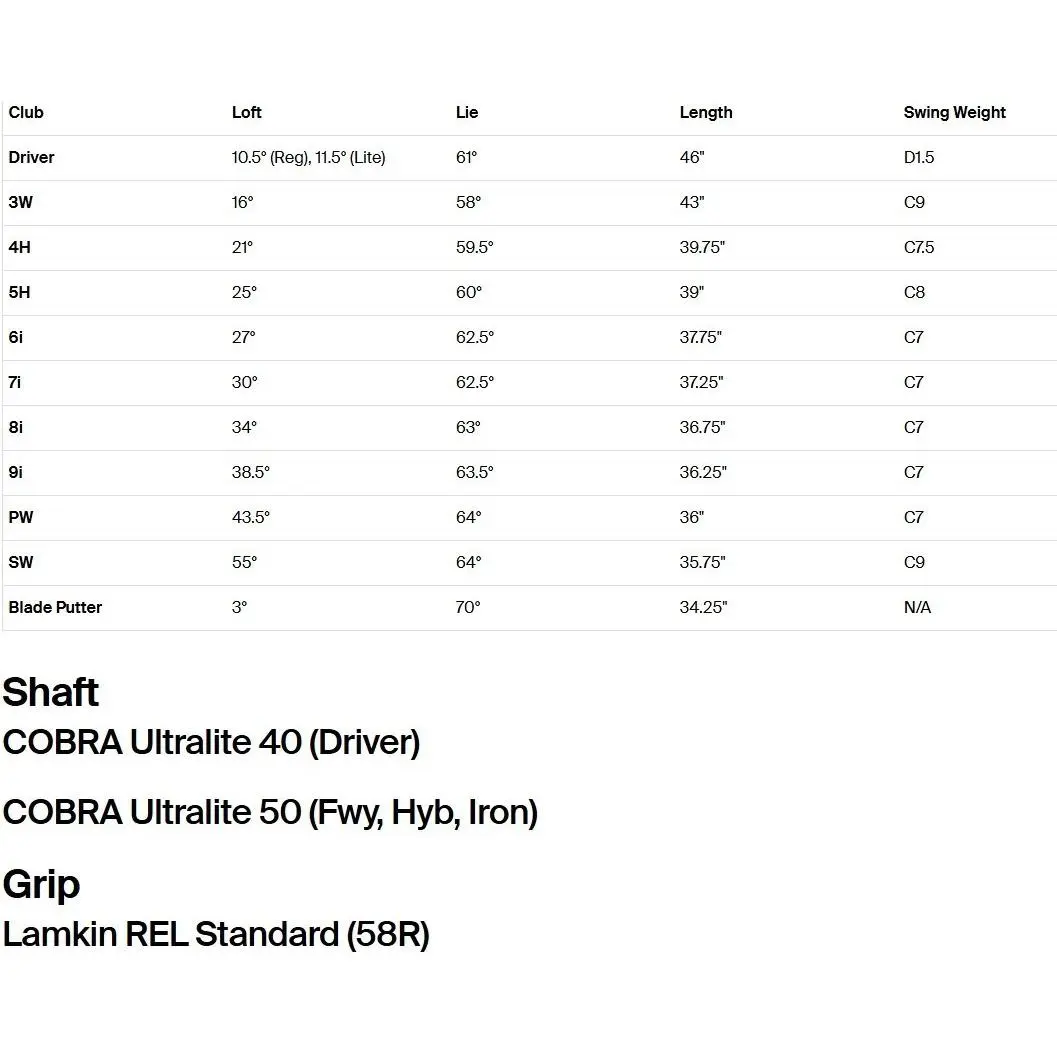Viewport: 1057px width, 1057px height.
Task: Select the SW row label
Action: pyautogui.click(x=21, y=562)
